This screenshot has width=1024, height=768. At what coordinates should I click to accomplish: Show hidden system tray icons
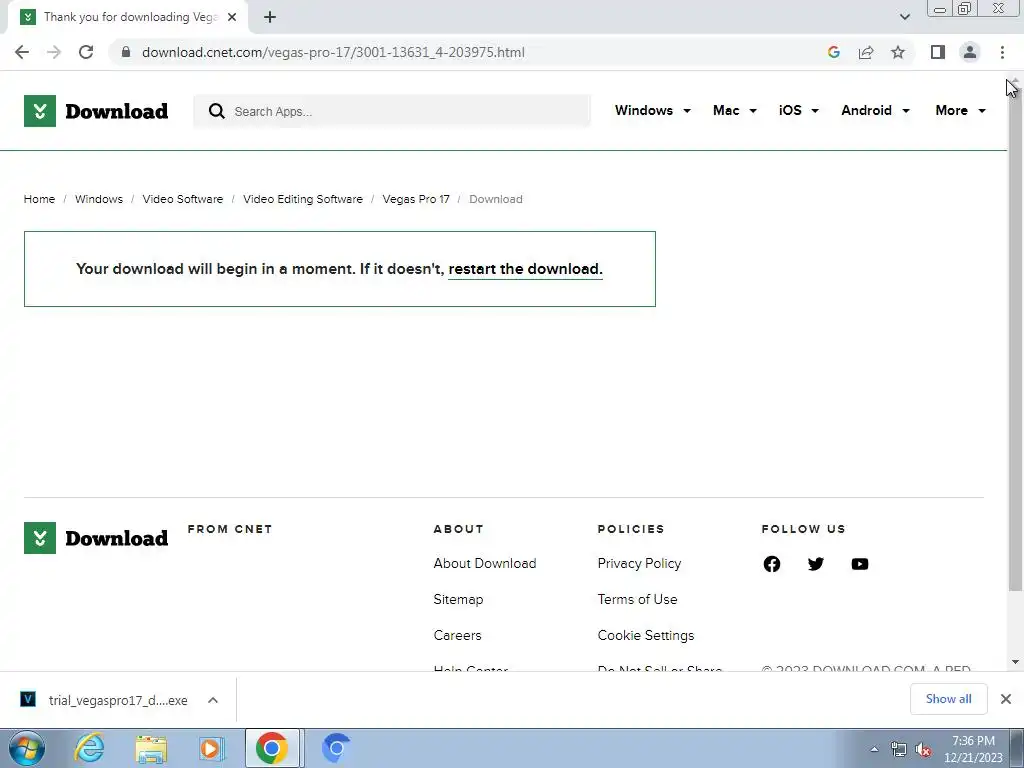click(x=874, y=750)
